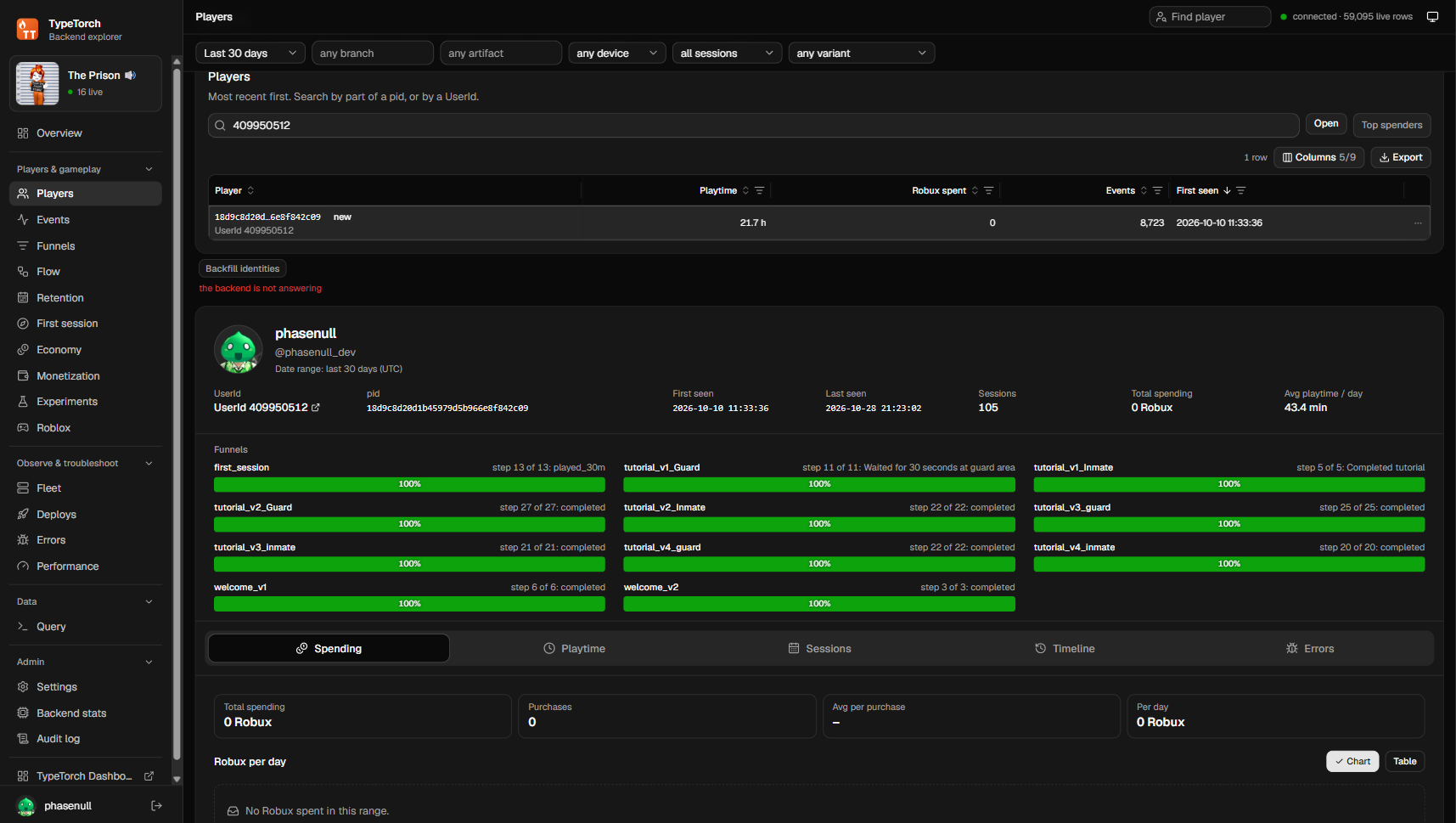This screenshot has width=1456, height=823.
Task: Switch Robux per day to Table view
Action: pos(1404,762)
